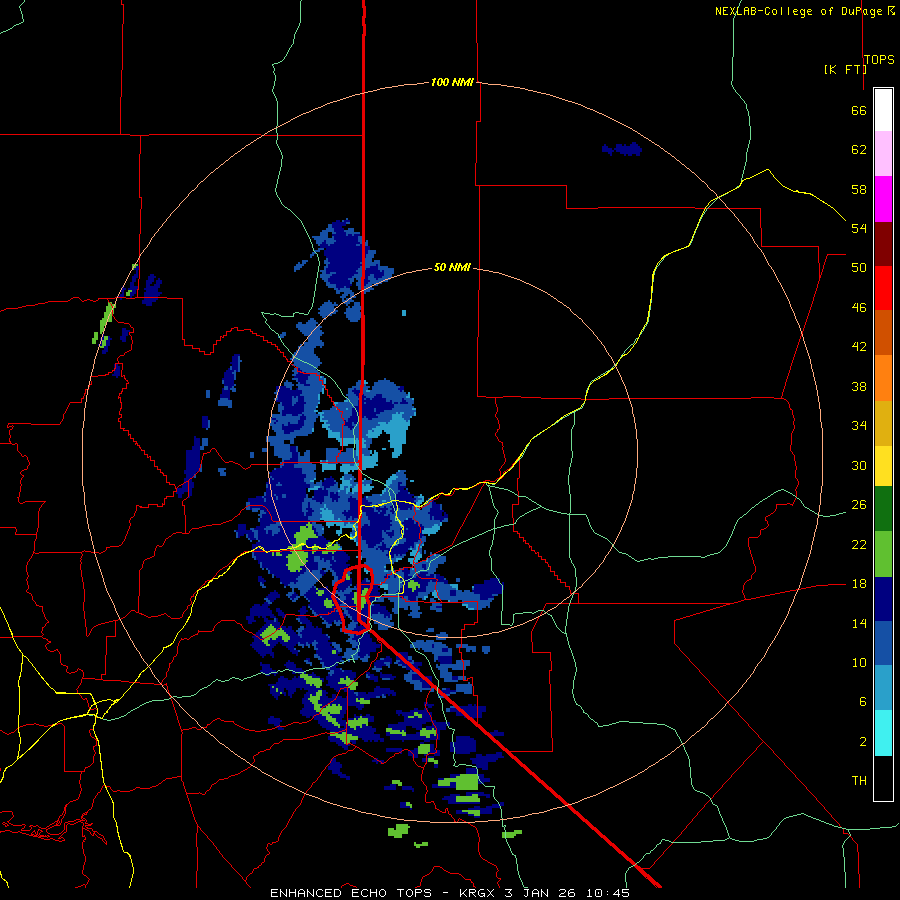Click the navy blue legend swatch

883,599
